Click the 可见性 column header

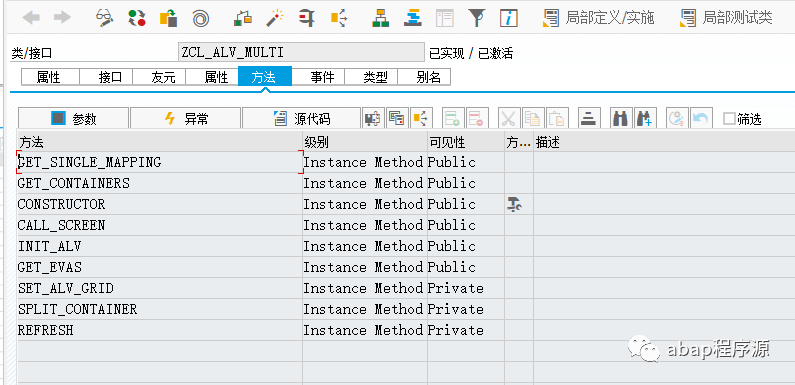tap(466, 142)
